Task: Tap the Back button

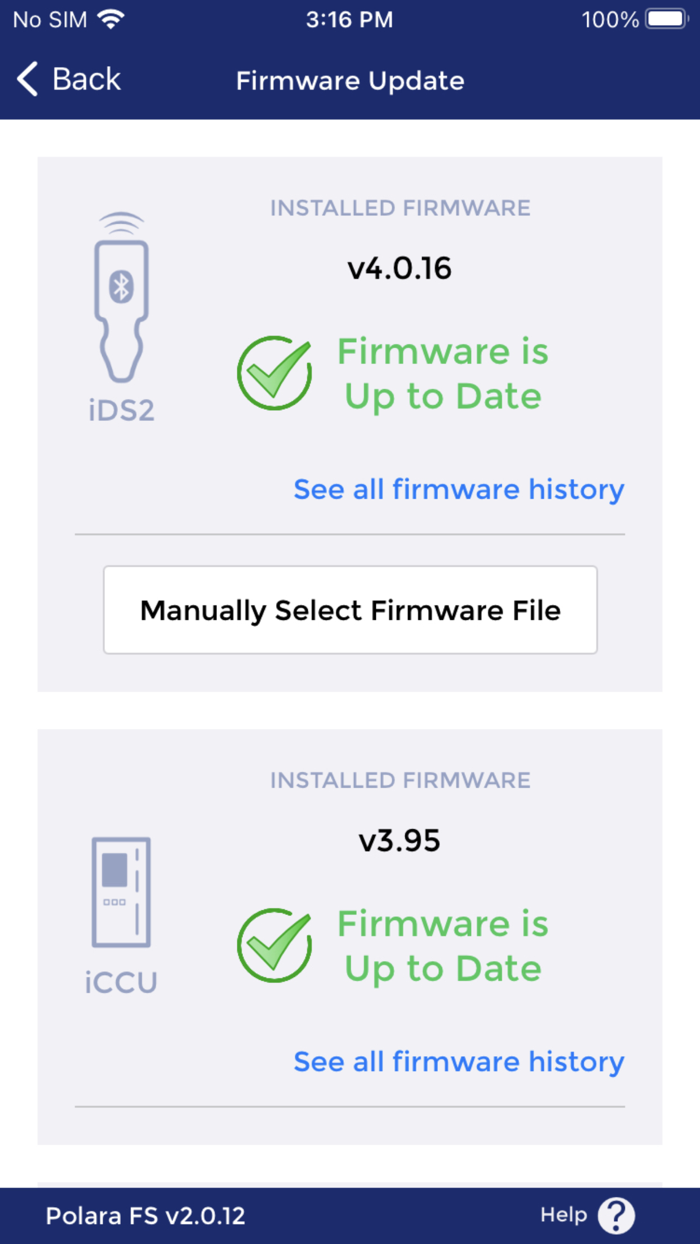Action: (x=67, y=80)
